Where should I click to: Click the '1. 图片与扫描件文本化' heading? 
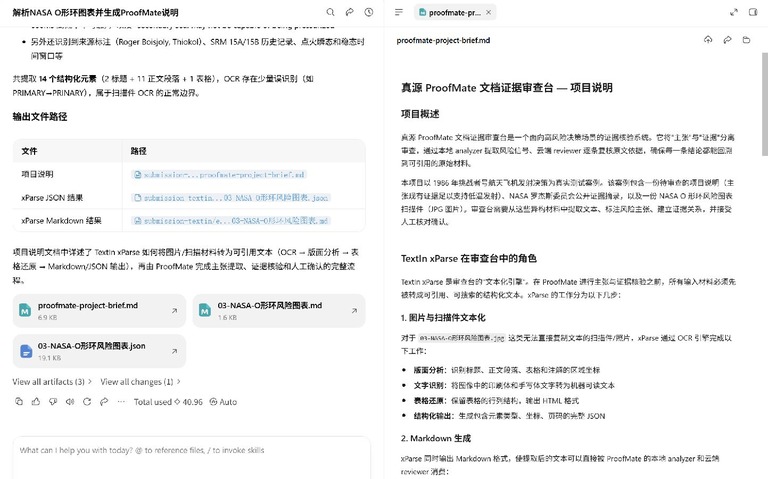pyautogui.click(x=443, y=317)
